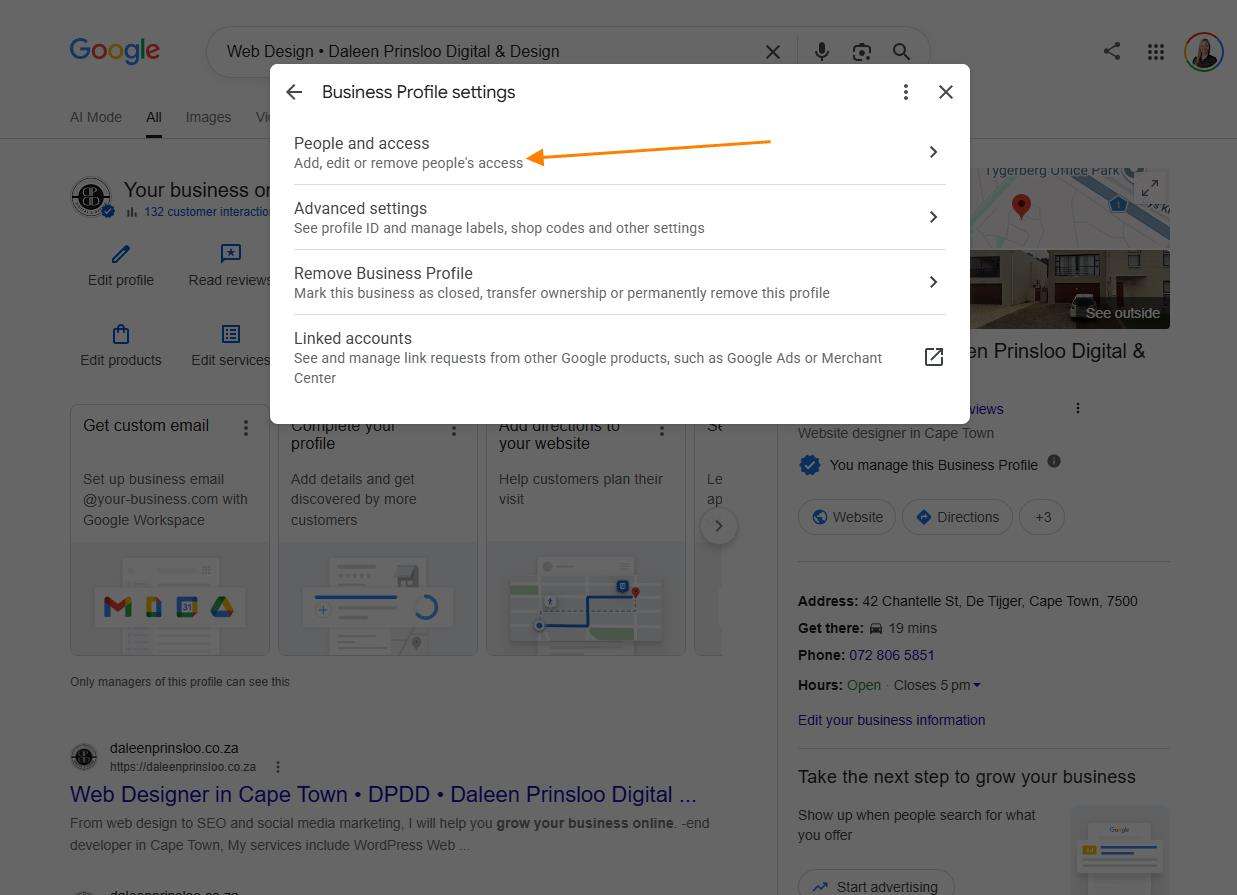Click 132 customer interactions link

[207, 211]
